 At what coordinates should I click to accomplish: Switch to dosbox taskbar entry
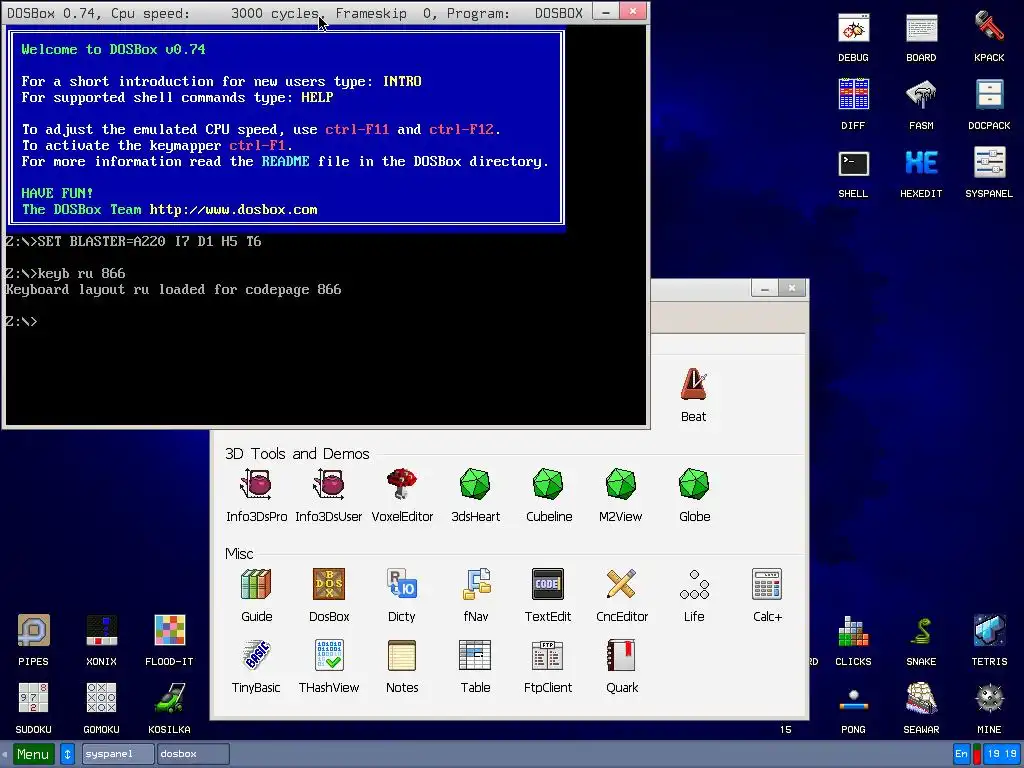point(193,754)
